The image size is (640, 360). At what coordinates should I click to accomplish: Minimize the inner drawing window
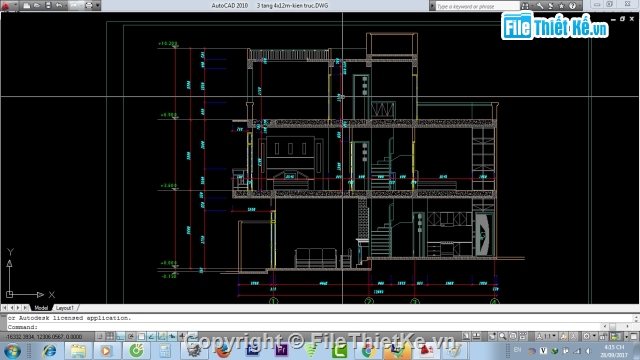pyautogui.click(x=613, y=19)
